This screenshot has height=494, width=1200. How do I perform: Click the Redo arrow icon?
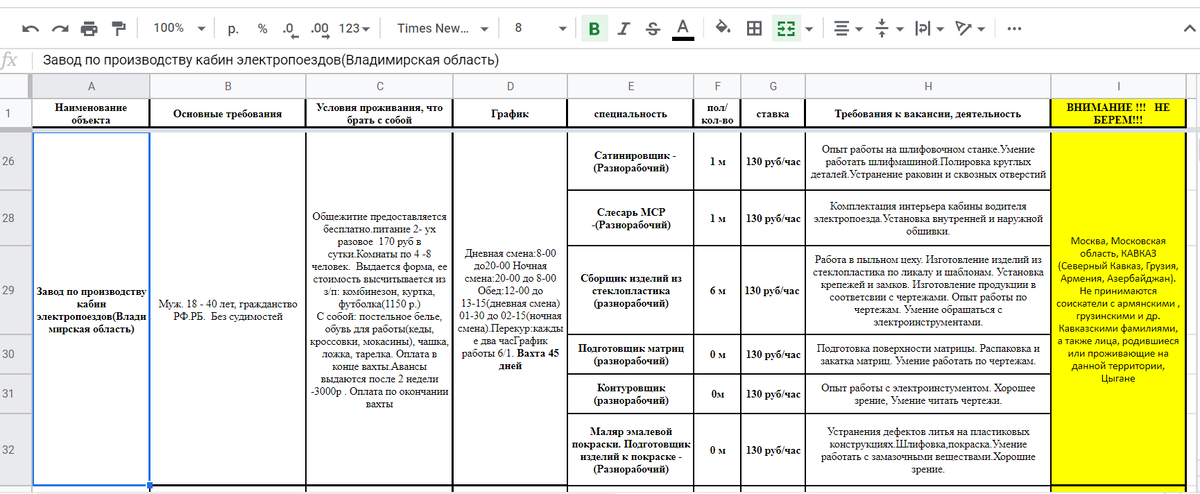pos(61,28)
